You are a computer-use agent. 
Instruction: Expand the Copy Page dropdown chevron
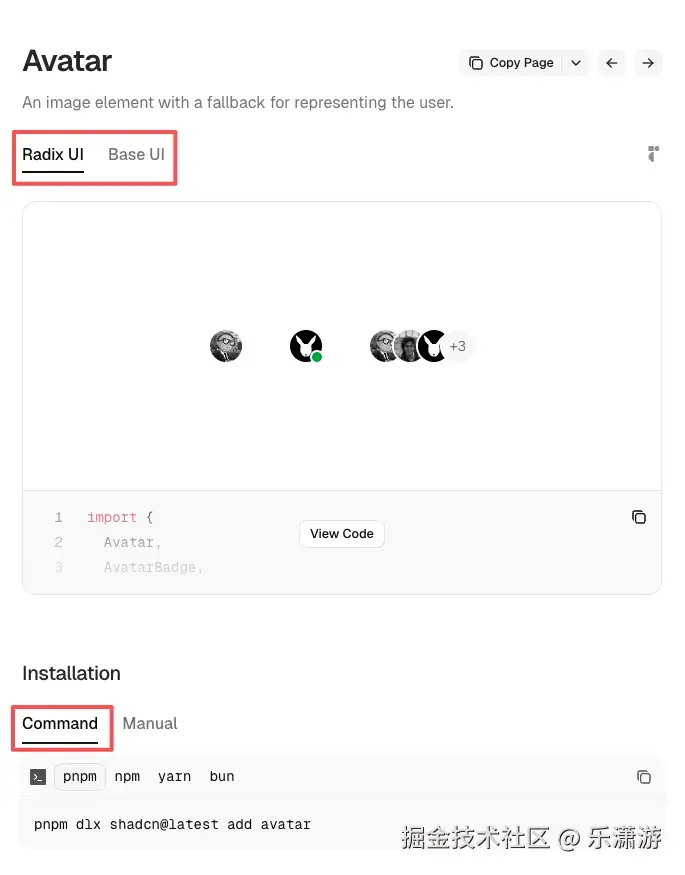(576, 63)
